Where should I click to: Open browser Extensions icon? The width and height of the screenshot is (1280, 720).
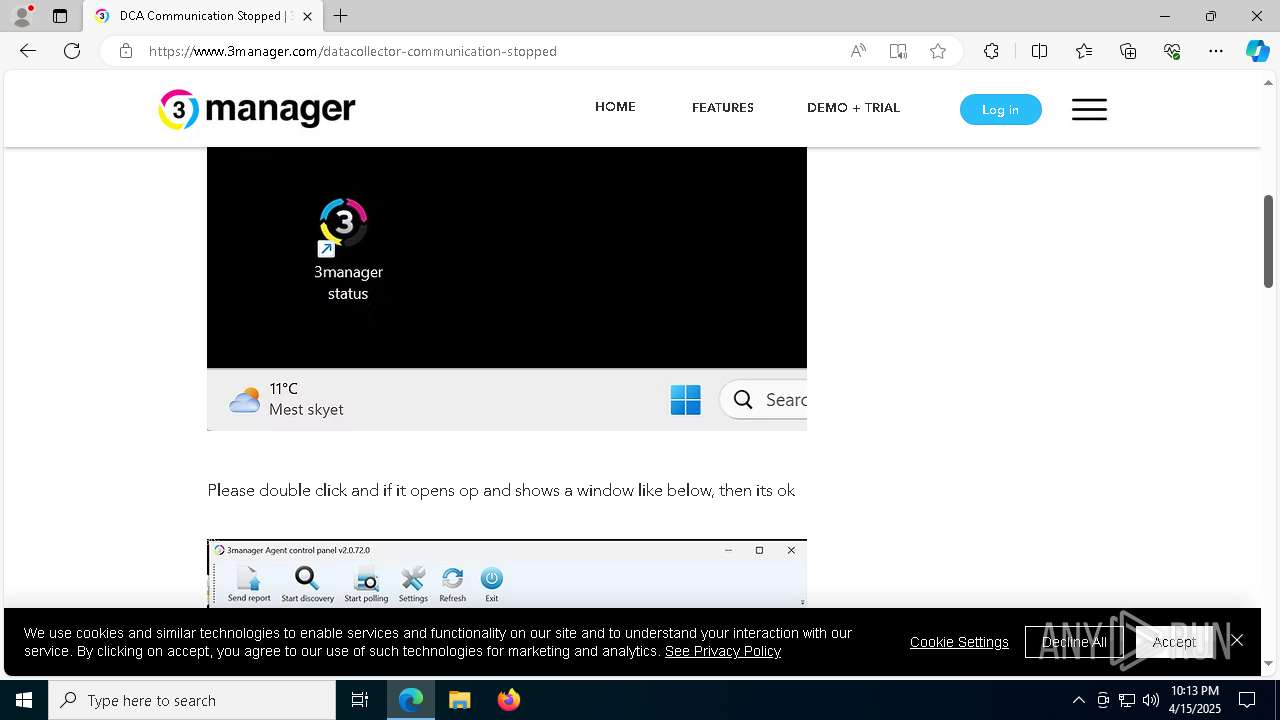(991, 51)
